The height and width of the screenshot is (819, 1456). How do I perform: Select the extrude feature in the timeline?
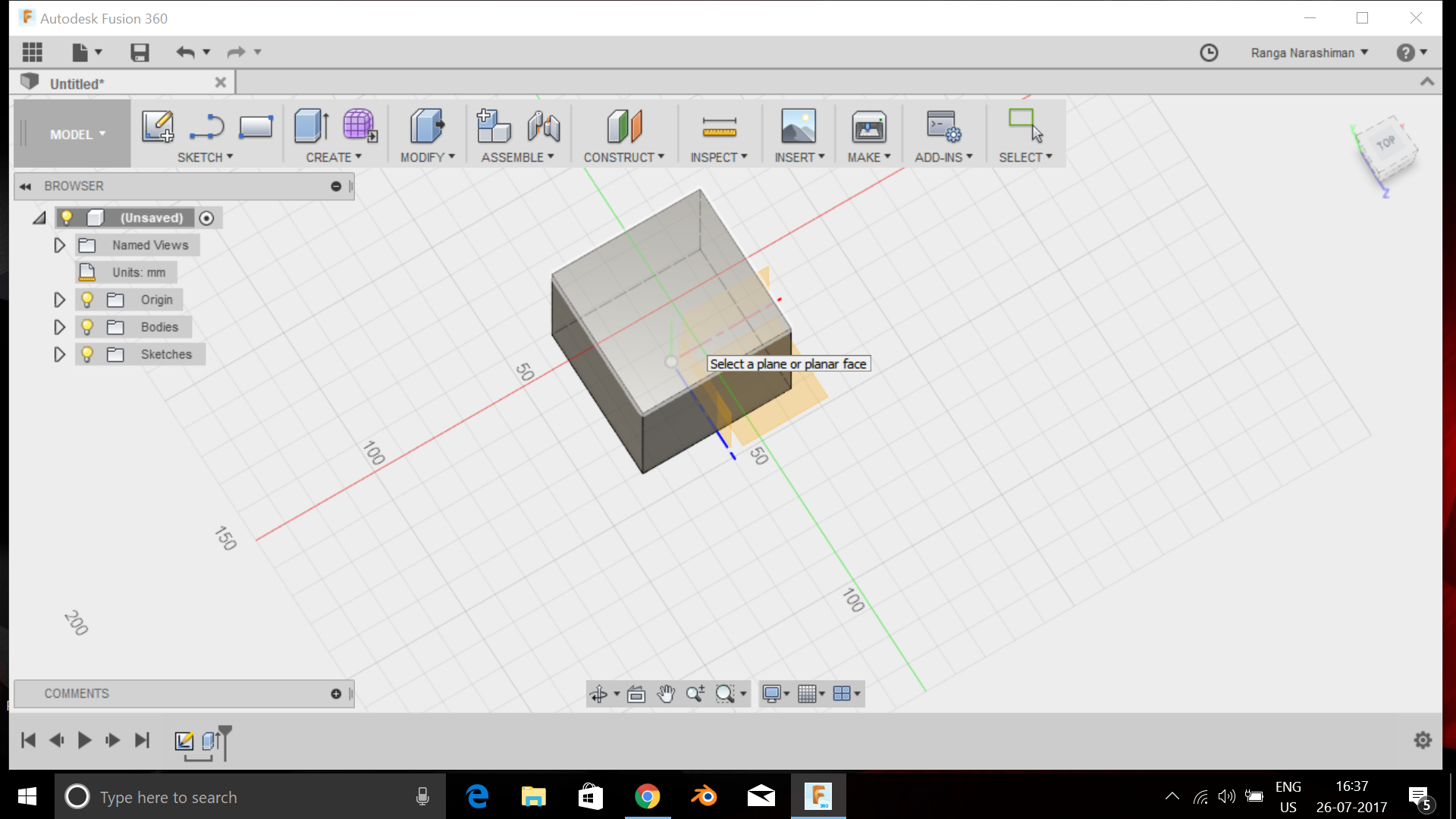point(211,741)
